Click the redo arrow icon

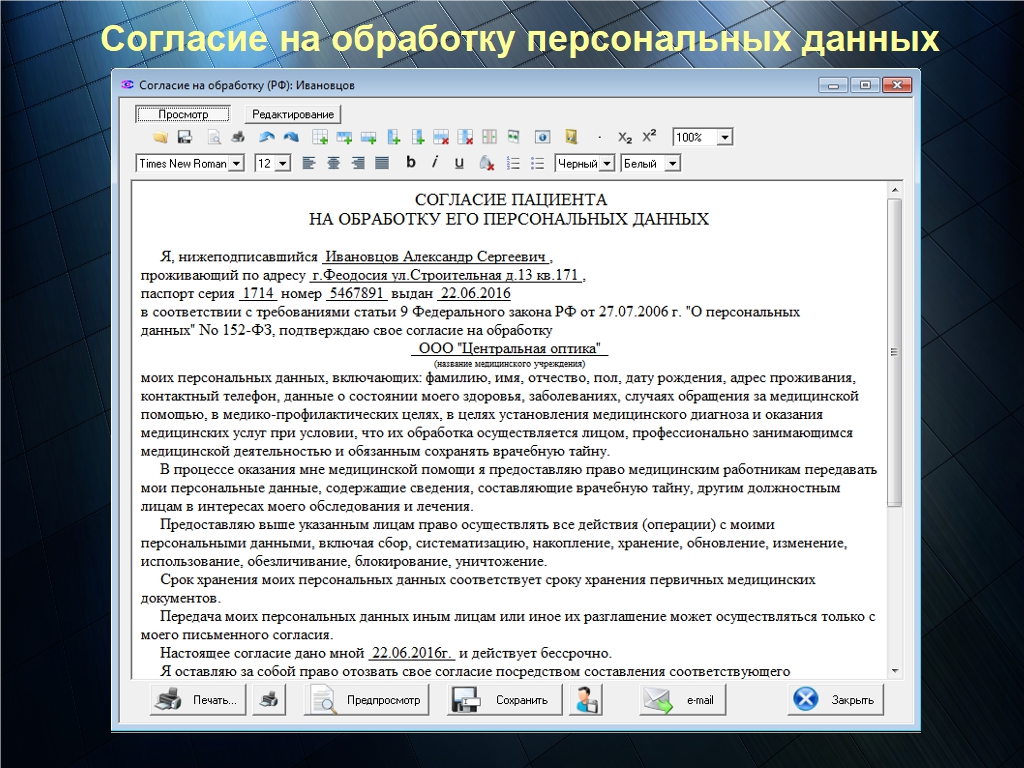pos(290,137)
